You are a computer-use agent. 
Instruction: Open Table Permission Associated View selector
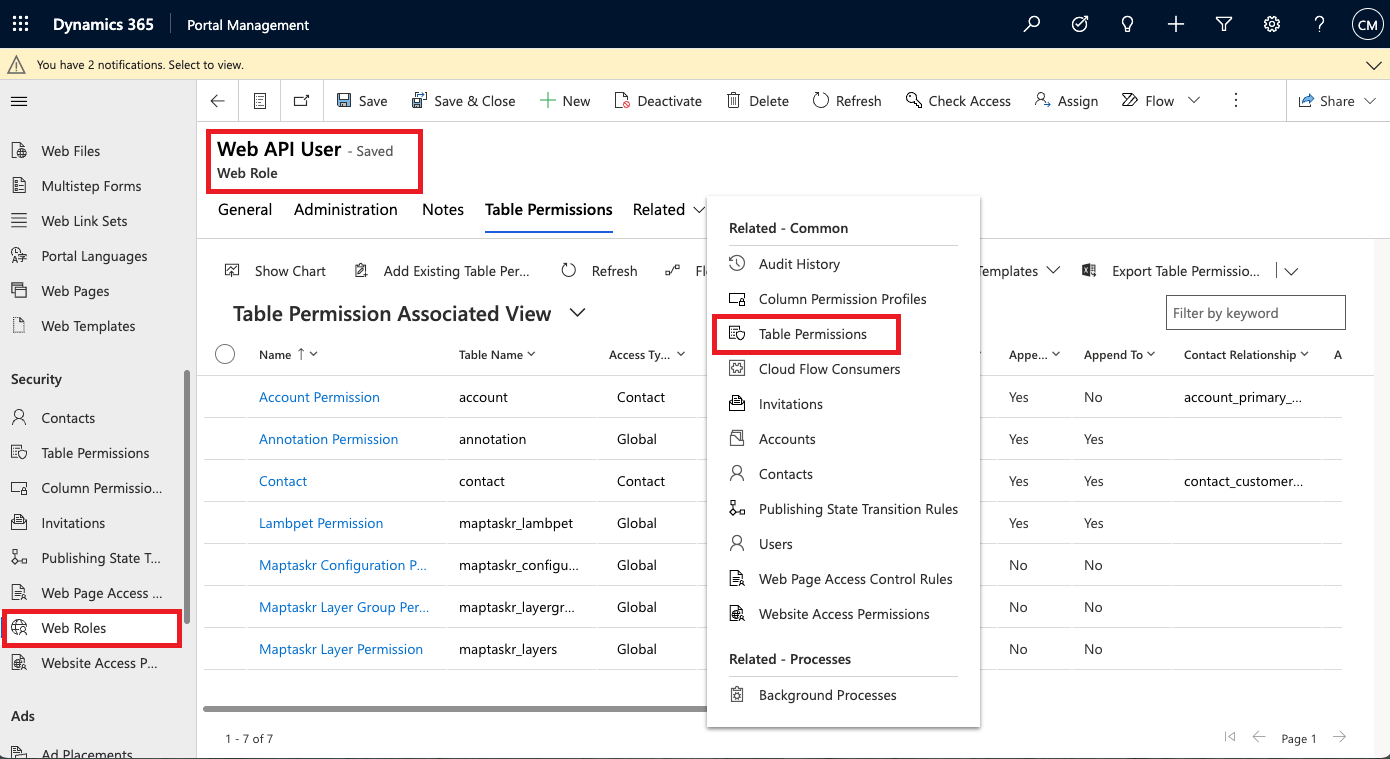(x=577, y=313)
